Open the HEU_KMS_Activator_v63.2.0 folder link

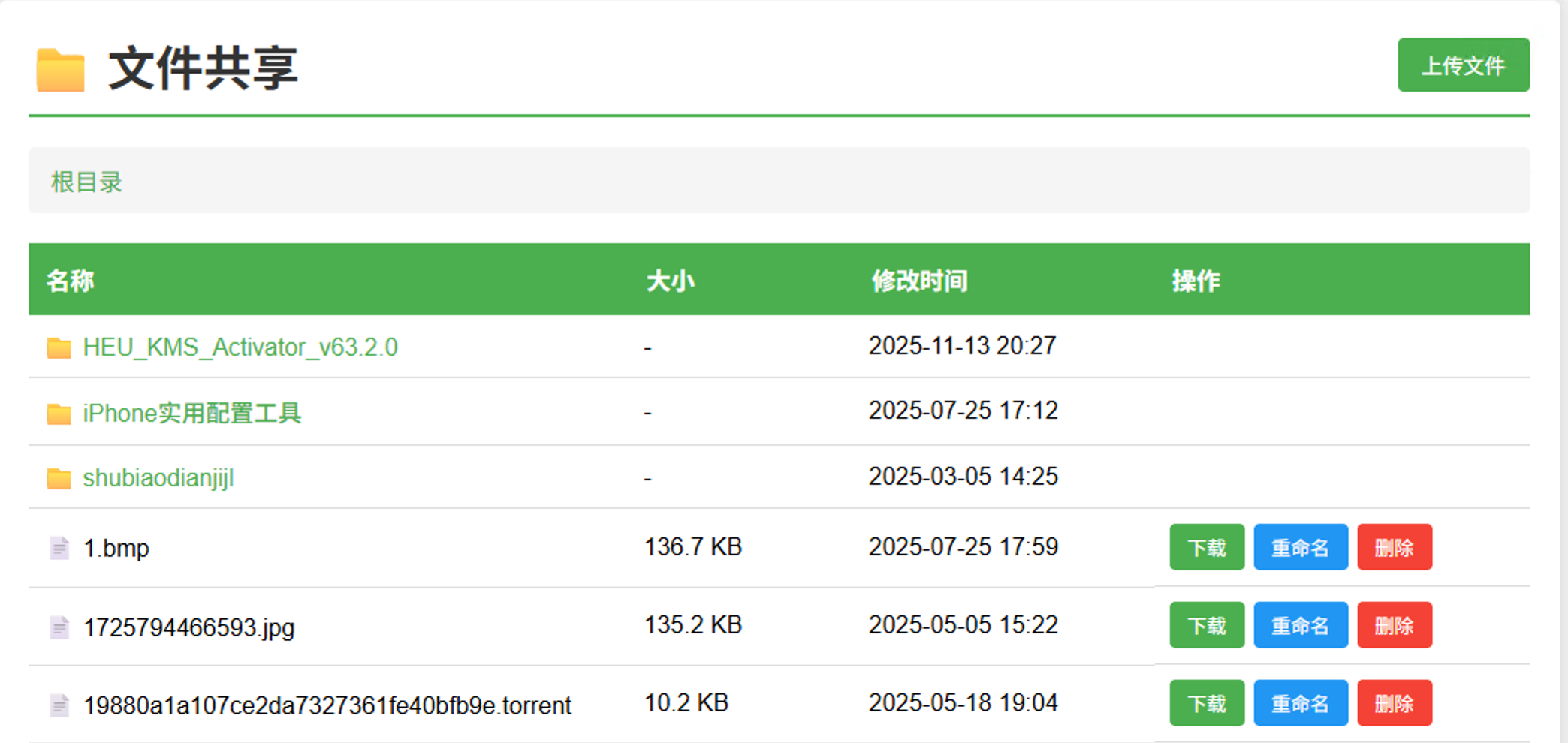(x=240, y=347)
